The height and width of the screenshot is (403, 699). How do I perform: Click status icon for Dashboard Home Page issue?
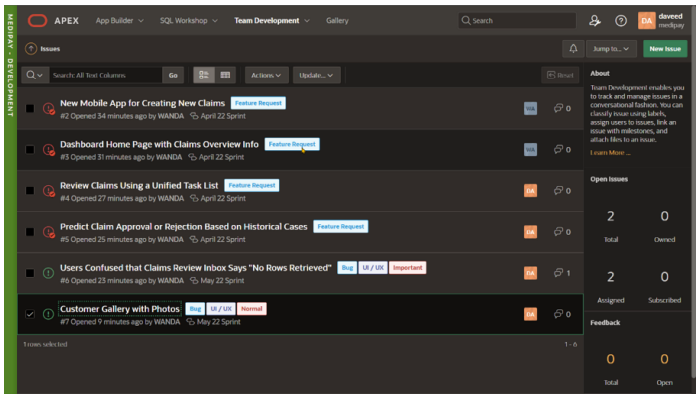tap(49, 149)
